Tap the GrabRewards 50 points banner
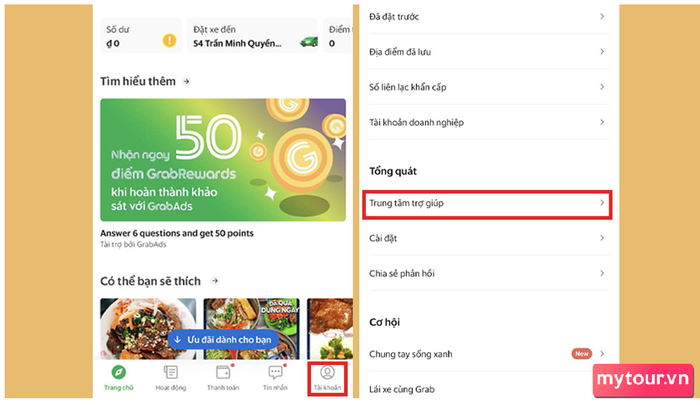 [223, 160]
